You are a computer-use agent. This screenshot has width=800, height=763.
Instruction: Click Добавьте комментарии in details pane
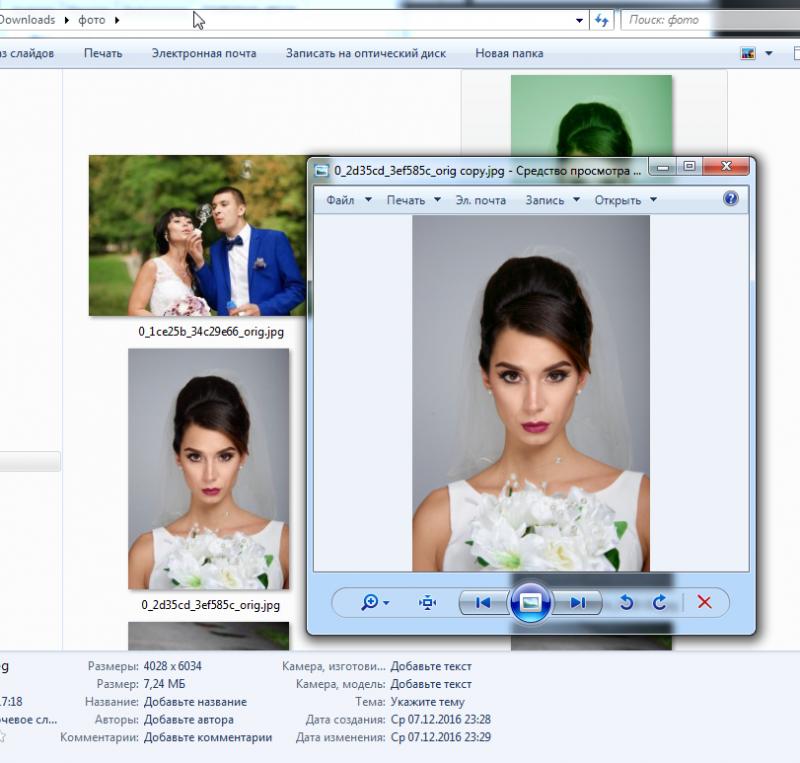tap(208, 737)
